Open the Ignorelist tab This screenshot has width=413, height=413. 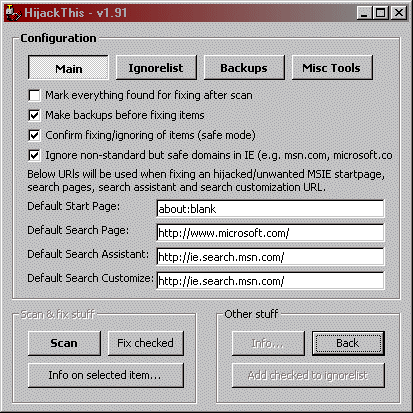(156, 68)
